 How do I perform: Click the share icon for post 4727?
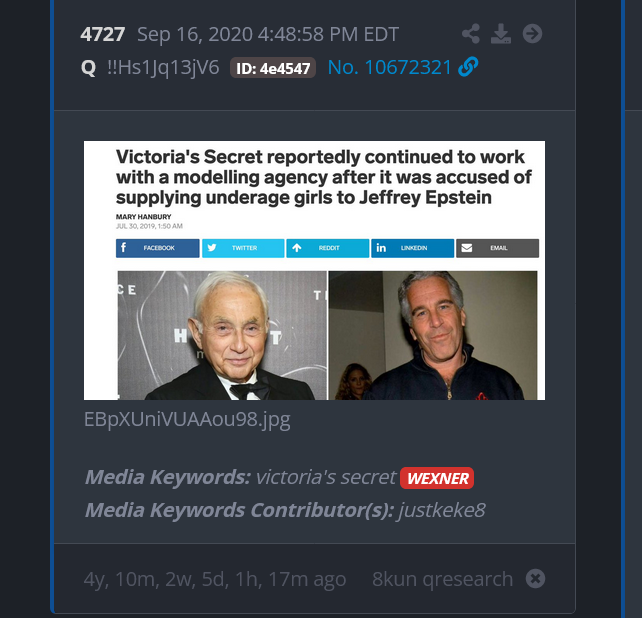coord(471,34)
